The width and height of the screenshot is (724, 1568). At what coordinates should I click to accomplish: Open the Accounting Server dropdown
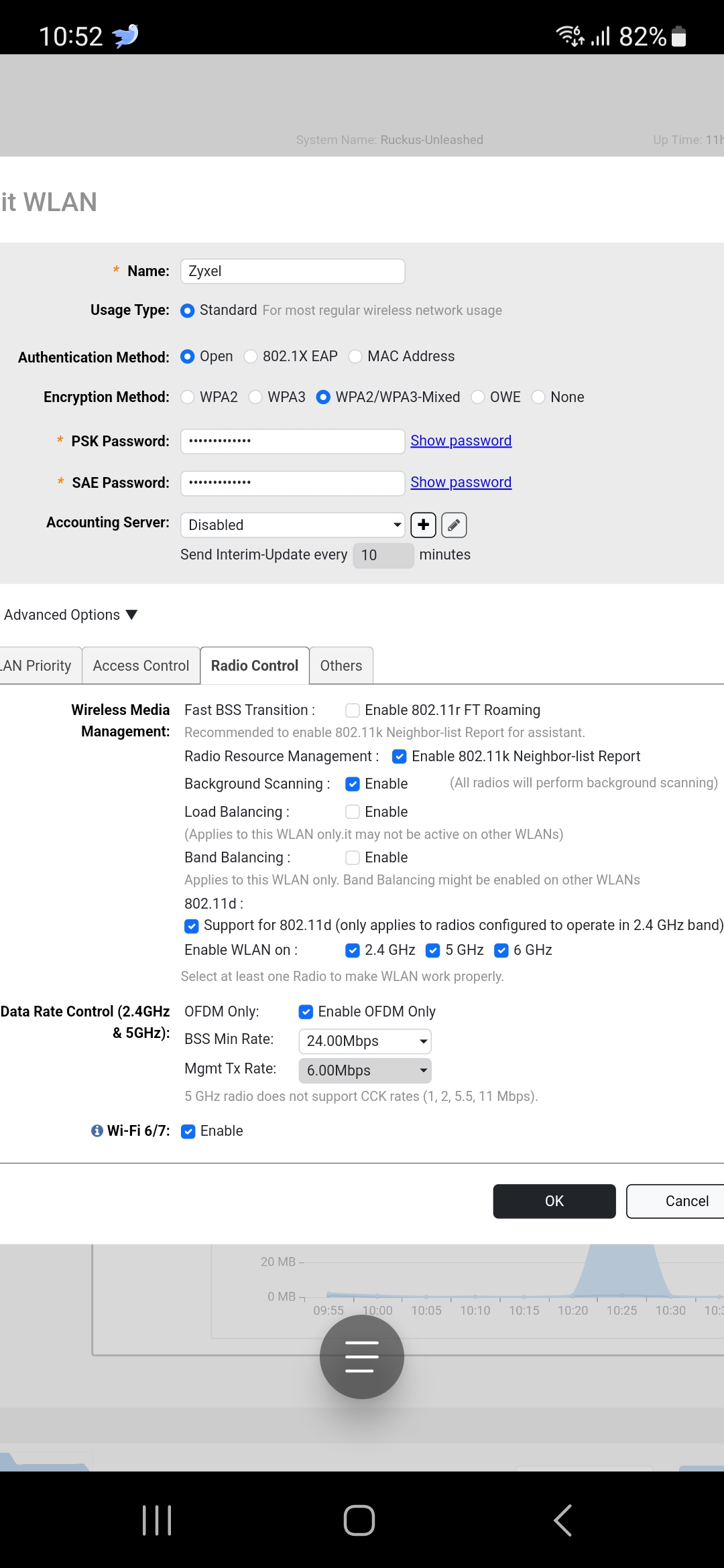coord(293,525)
